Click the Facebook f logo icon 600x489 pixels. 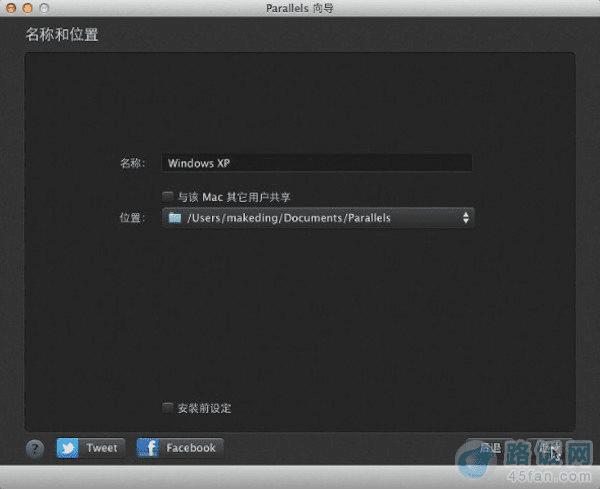point(148,448)
